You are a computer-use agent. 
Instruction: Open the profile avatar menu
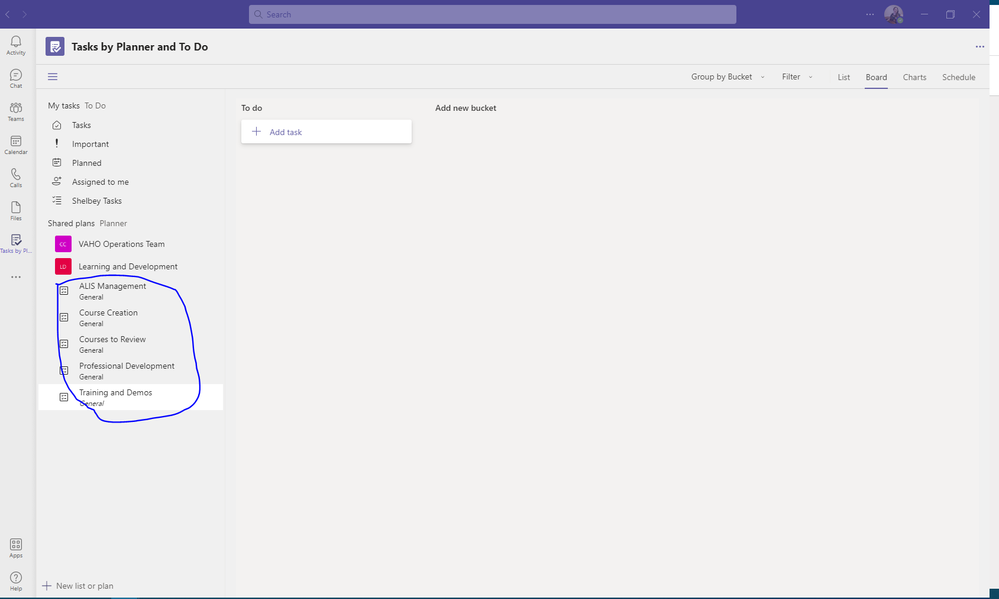pos(893,14)
